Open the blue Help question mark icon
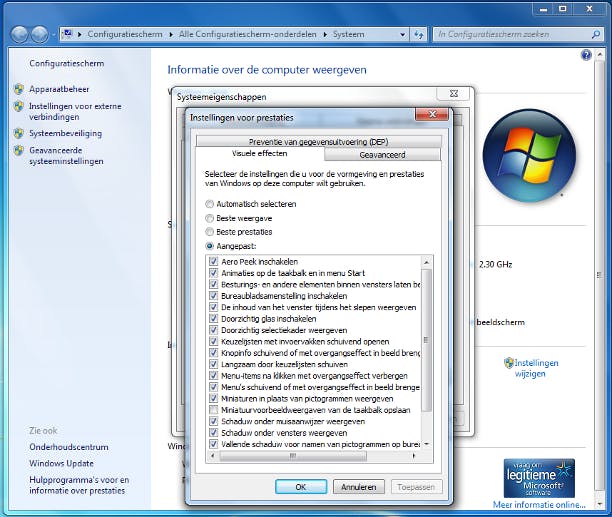 coord(586,55)
